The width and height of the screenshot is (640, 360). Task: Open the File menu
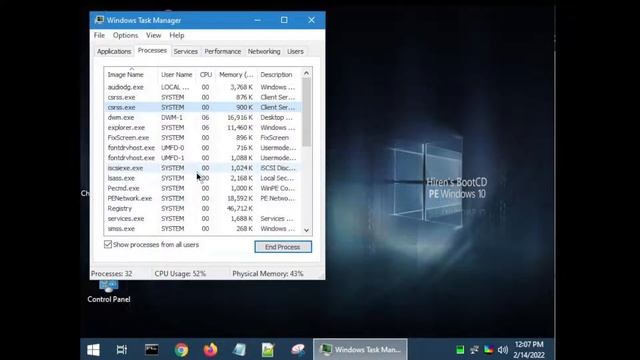pos(99,36)
